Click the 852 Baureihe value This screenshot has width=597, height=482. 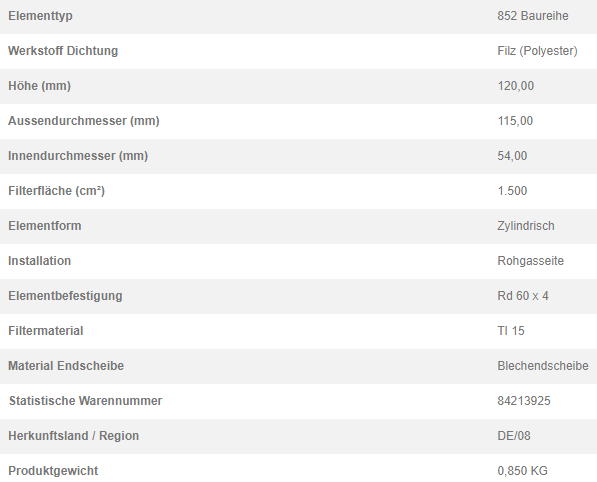coord(533,16)
